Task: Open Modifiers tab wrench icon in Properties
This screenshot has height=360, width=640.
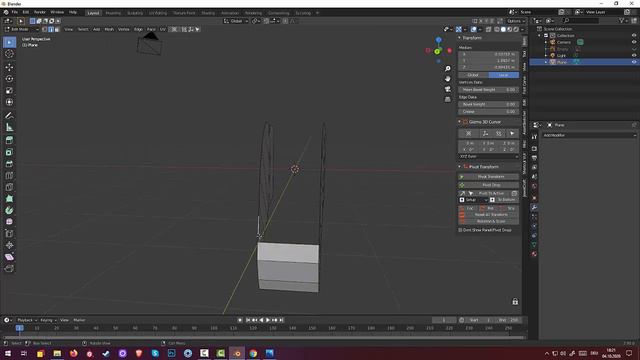Action: click(534, 207)
